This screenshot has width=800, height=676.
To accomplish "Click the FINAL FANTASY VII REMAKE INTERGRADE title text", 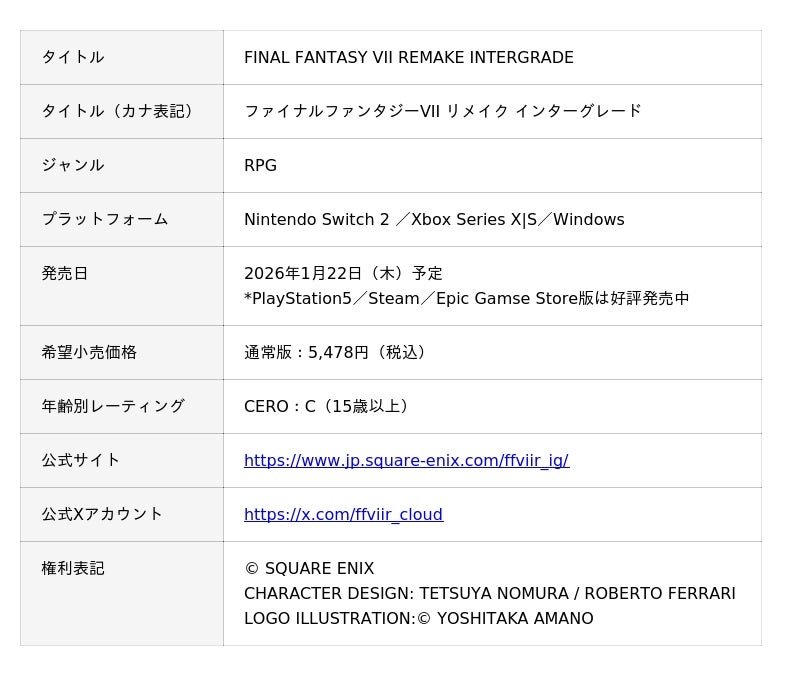I will 408,58.
